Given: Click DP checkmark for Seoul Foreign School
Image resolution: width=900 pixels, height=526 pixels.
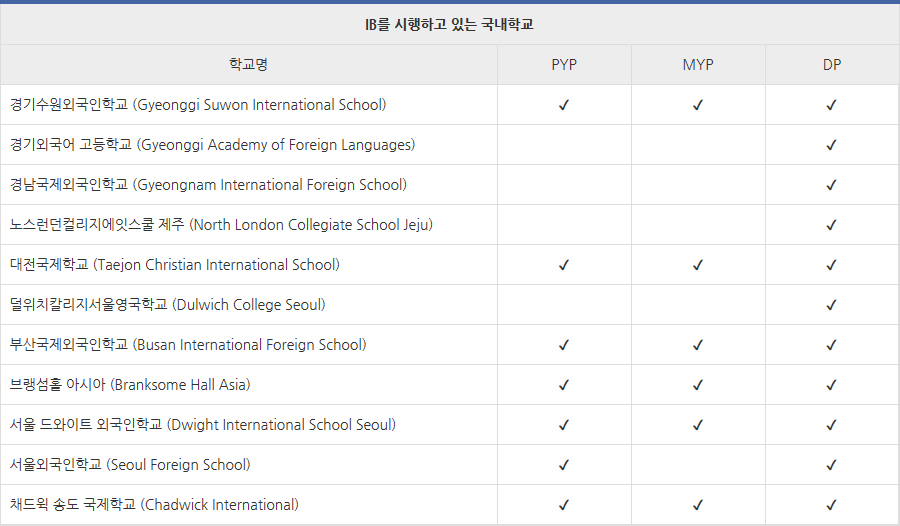Looking at the screenshot, I should [x=831, y=465].
